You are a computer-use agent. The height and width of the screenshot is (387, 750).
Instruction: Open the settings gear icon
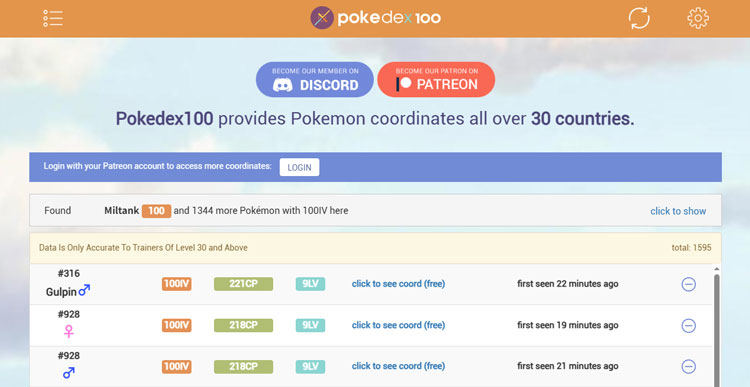coord(698,18)
